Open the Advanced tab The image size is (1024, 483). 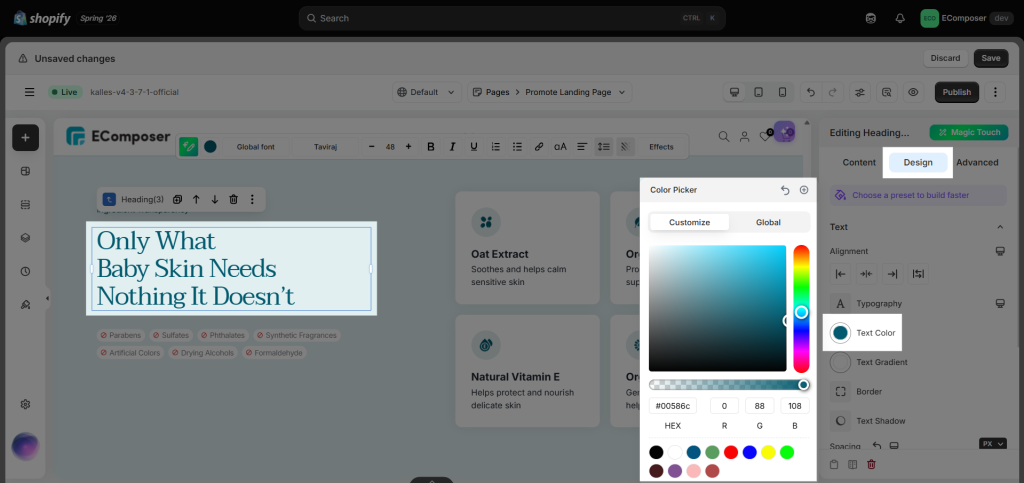point(977,163)
